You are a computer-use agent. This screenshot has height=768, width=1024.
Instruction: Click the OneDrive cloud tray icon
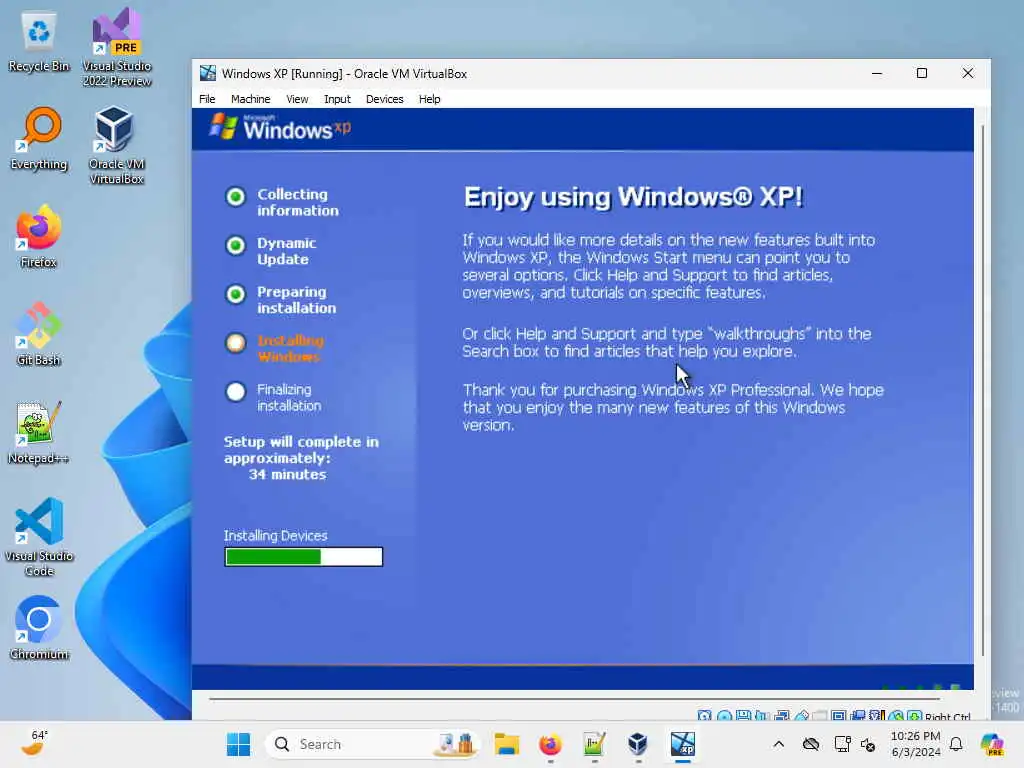click(x=810, y=744)
